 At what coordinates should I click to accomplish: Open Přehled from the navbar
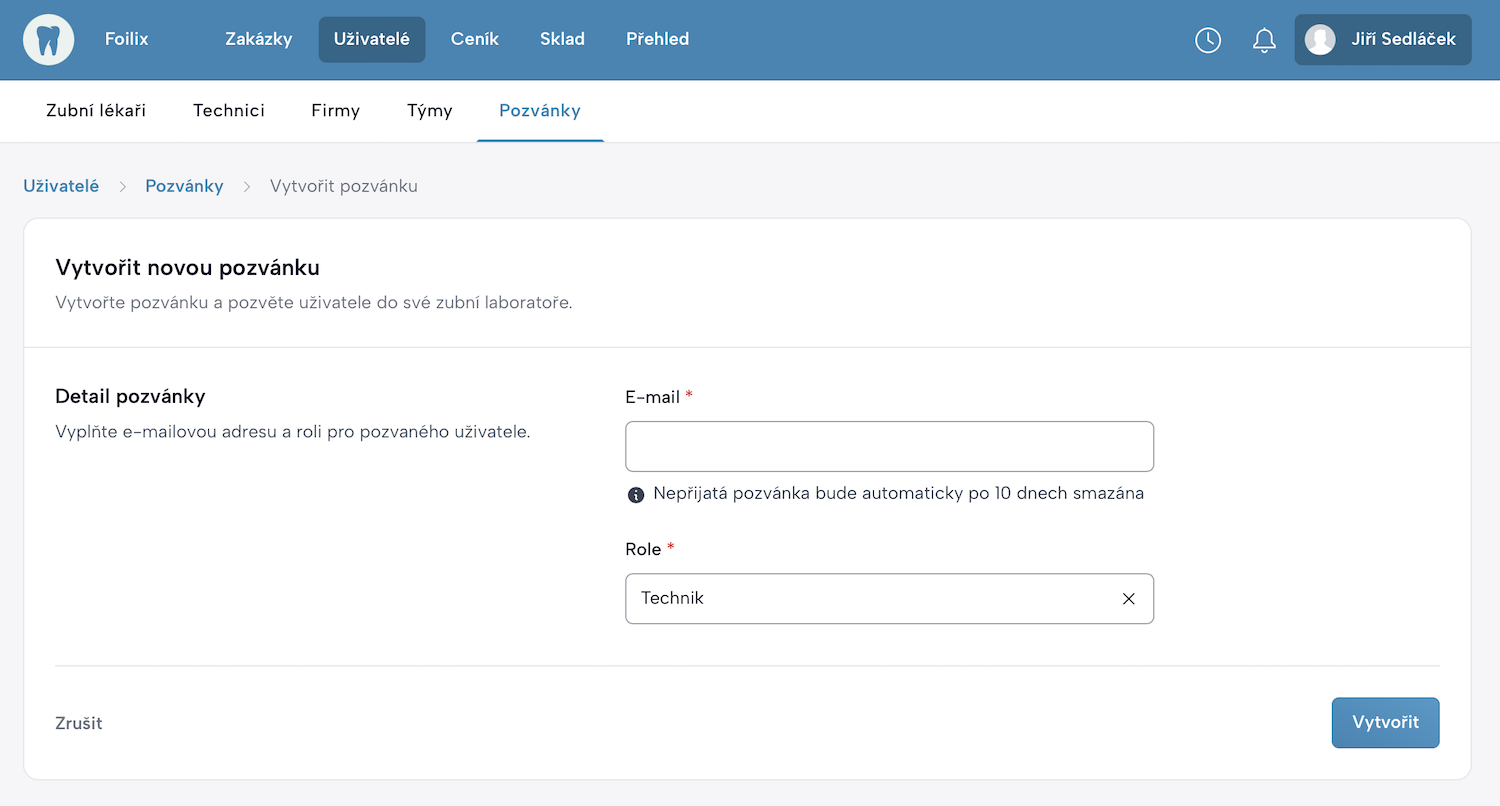(657, 40)
